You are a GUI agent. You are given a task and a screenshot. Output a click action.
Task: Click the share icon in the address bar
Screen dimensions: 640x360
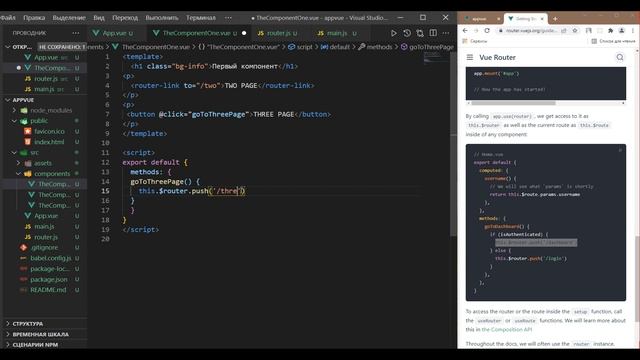point(564,31)
